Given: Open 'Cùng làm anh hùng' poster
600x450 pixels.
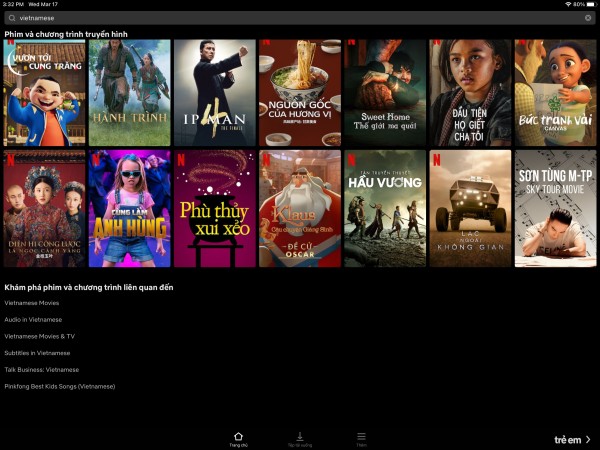Looking at the screenshot, I should click(129, 209).
